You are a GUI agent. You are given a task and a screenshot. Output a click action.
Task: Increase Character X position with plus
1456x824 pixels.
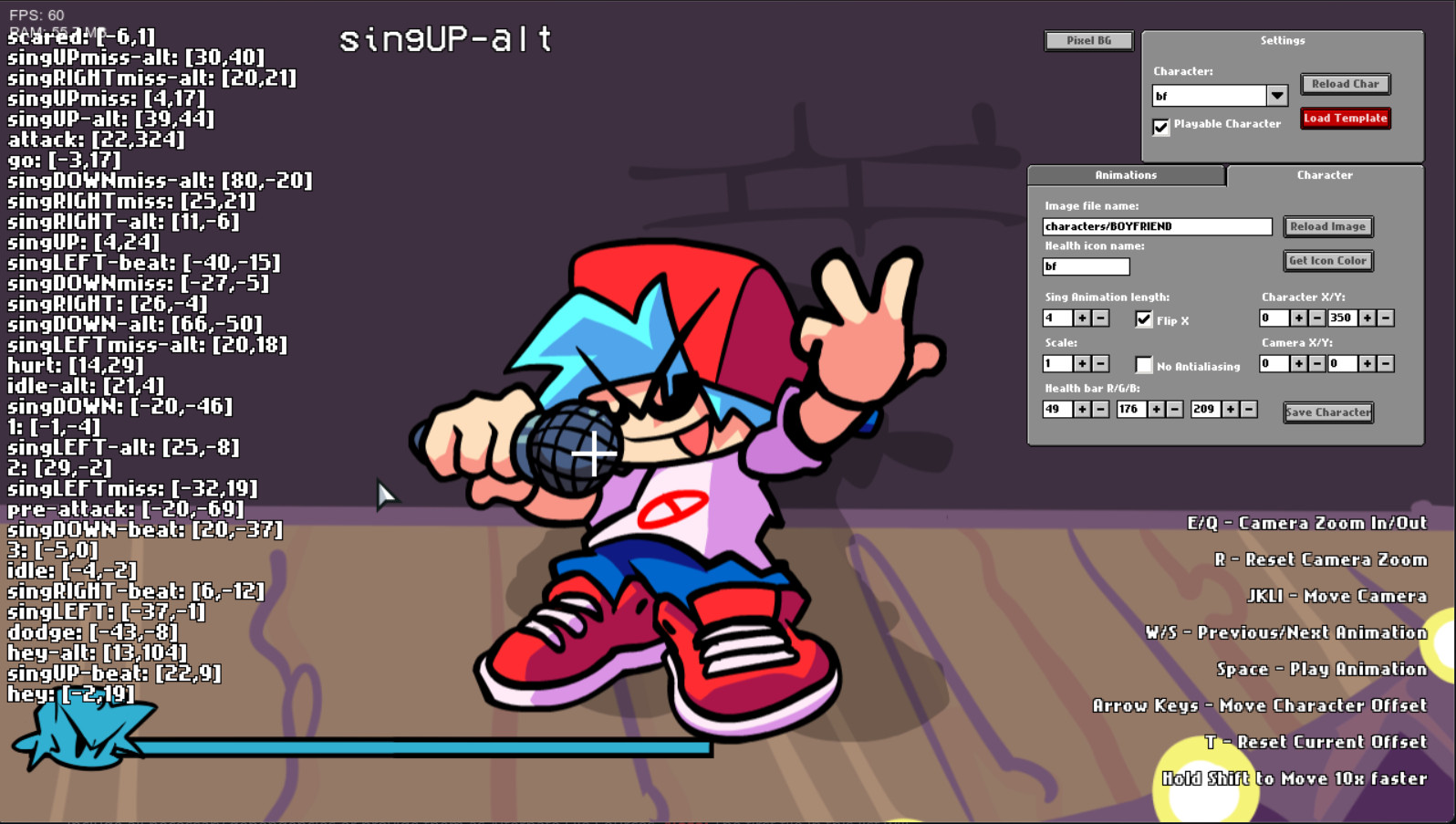(1299, 318)
